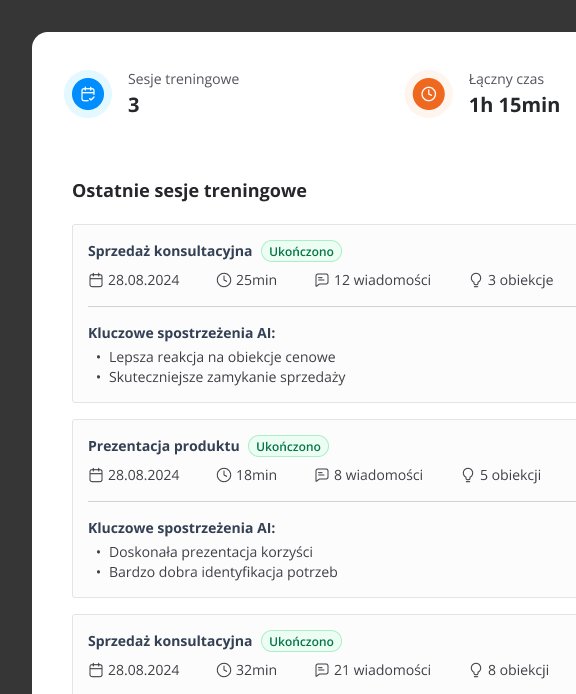This screenshot has width=576, height=694.
Task: Select the Sesje treningowe count 3
Action: (134, 105)
